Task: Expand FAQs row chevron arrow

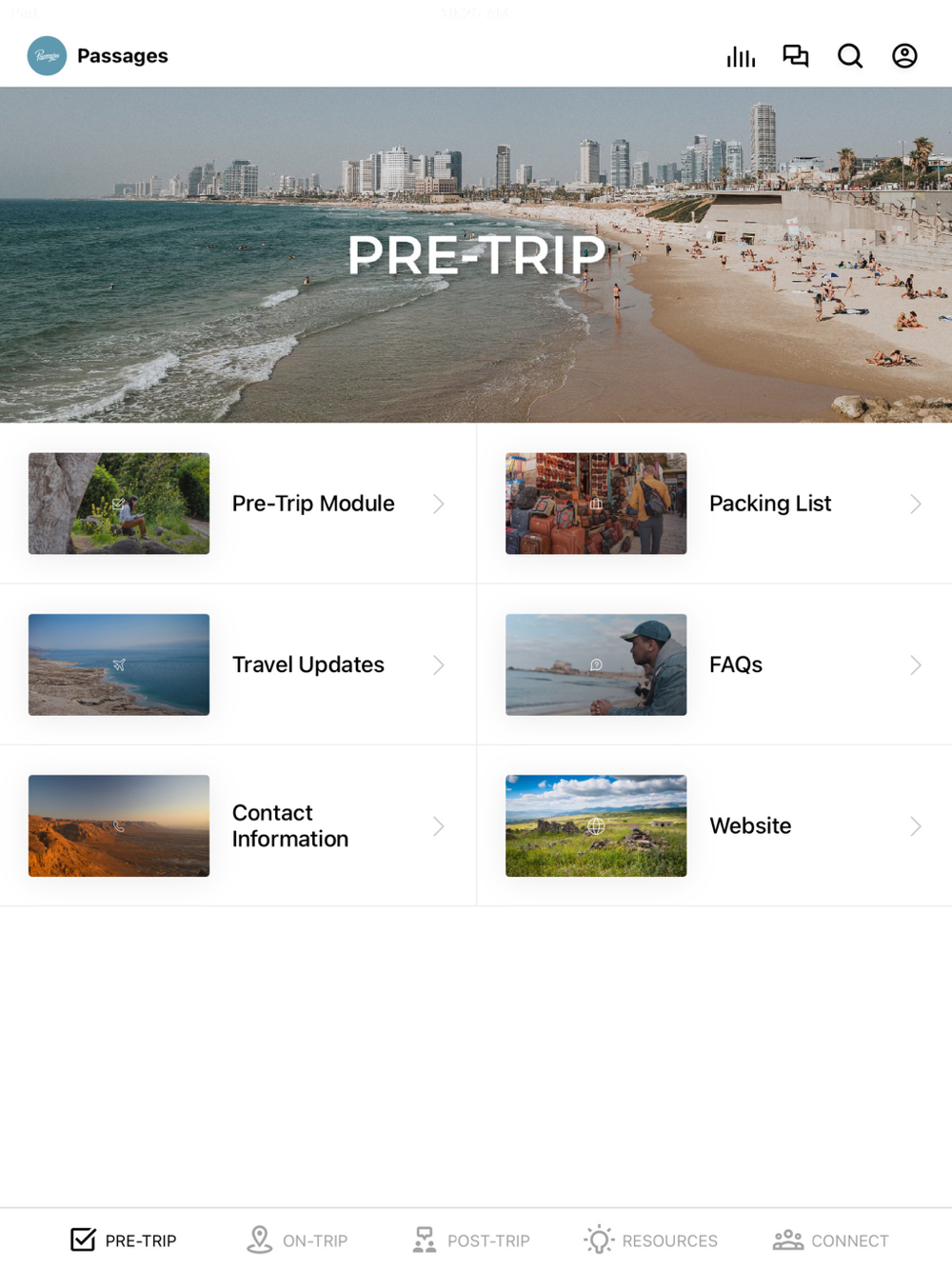Action: 916,665
